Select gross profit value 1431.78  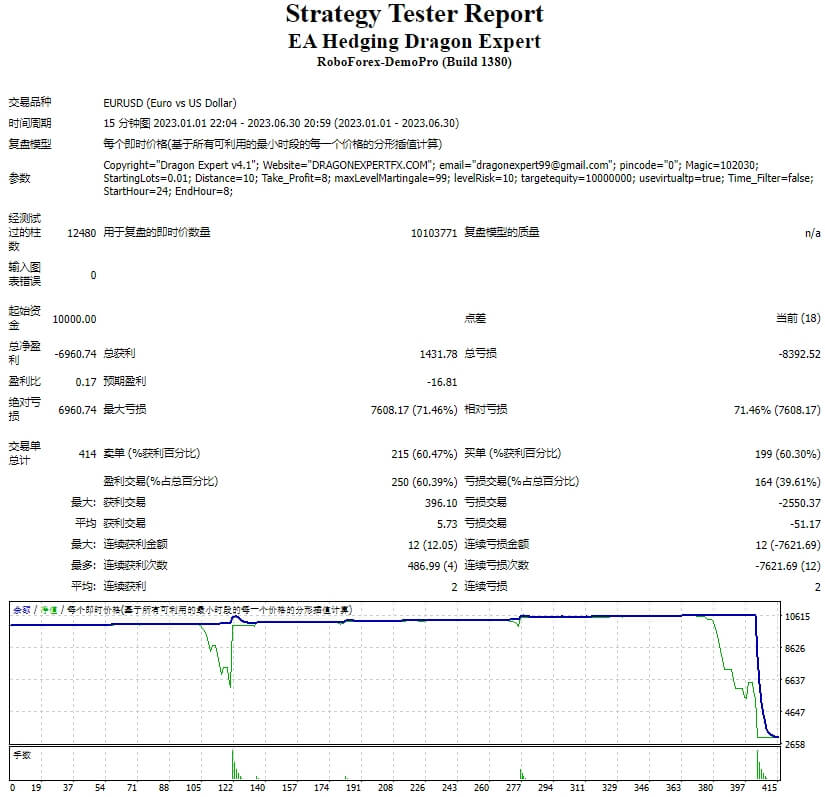[x=438, y=354]
